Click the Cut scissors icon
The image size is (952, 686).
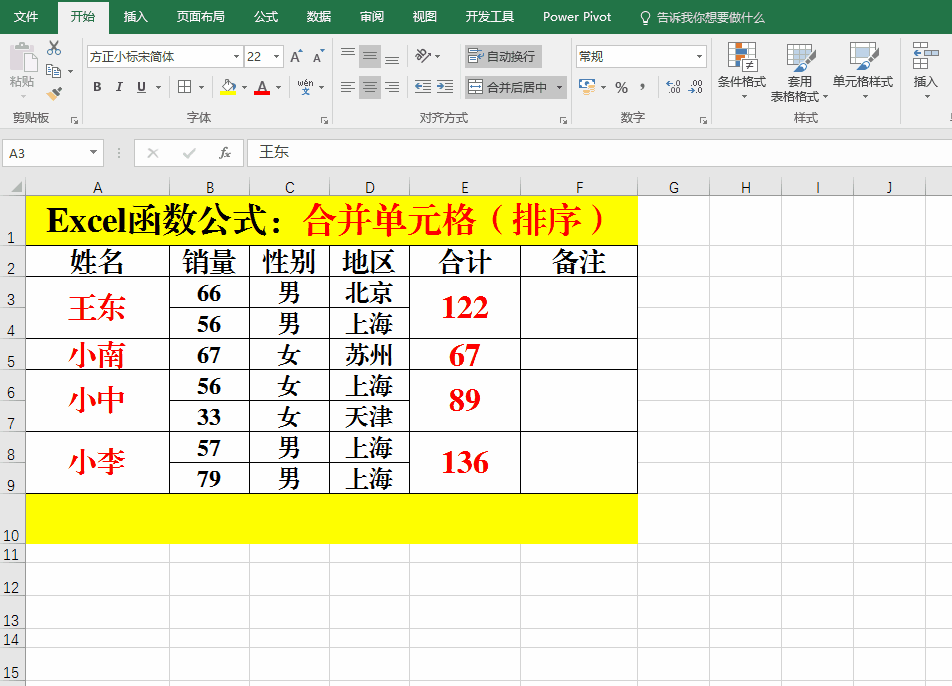click(x=54, y=49)
